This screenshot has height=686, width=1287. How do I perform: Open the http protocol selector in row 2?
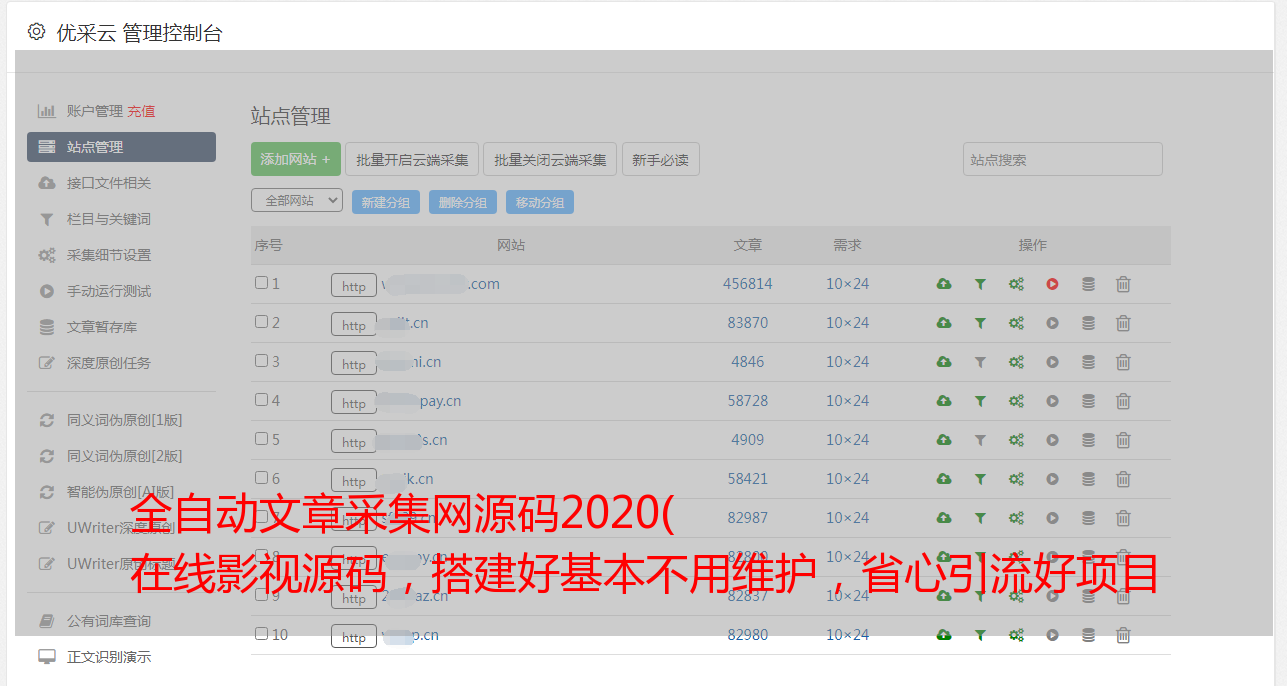coord(354,325)
